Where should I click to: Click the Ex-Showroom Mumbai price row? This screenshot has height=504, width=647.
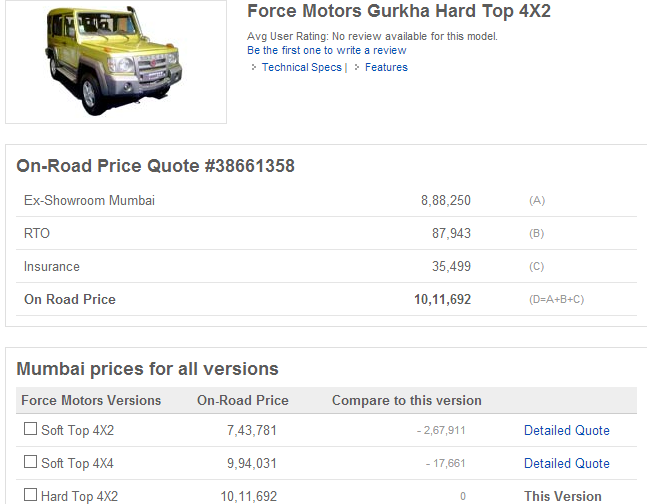click(x=326, y=200)
